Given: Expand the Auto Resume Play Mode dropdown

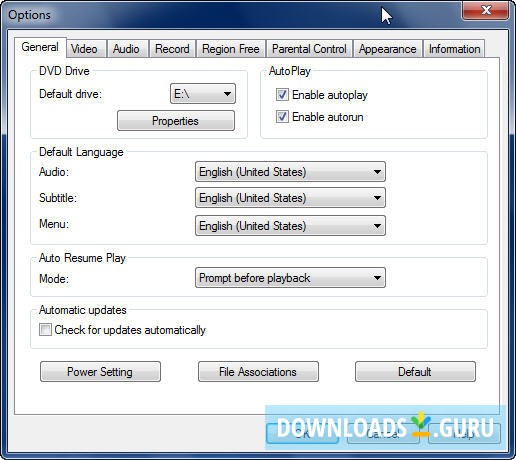Looking at the screenshot, I should pyautogui.click(x=290, y=278).
